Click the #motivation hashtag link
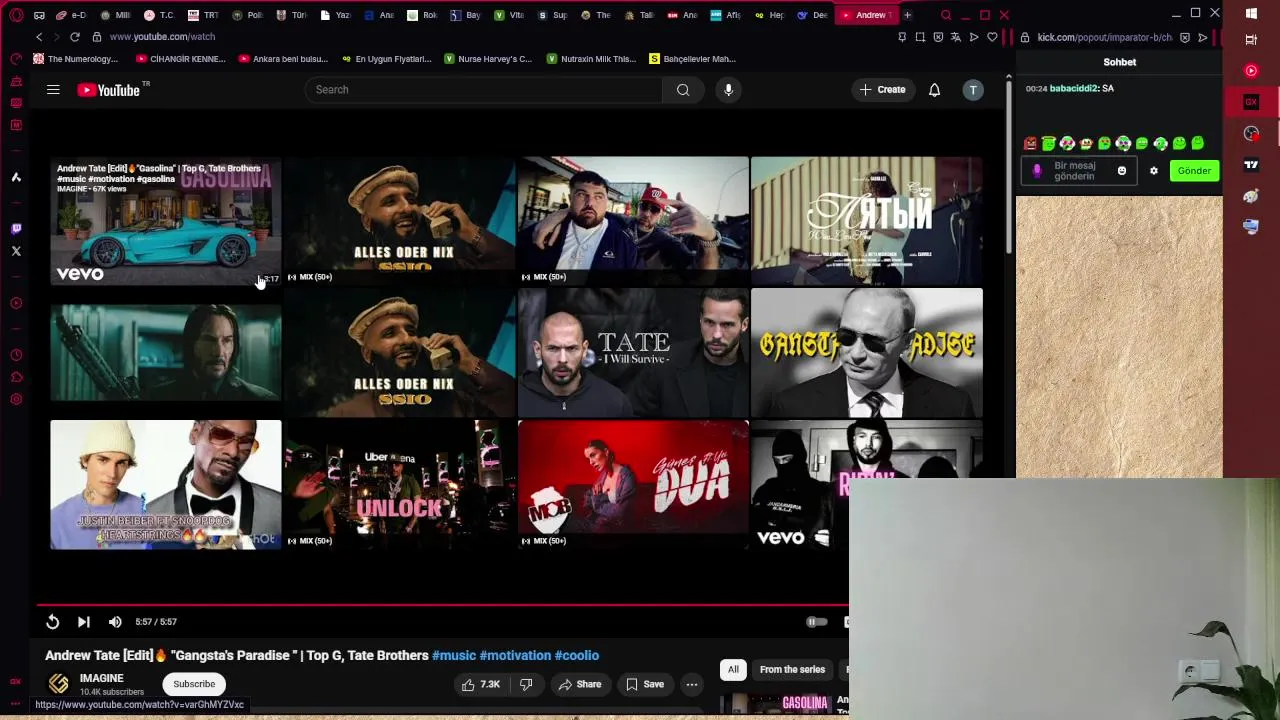 [515, 656]
